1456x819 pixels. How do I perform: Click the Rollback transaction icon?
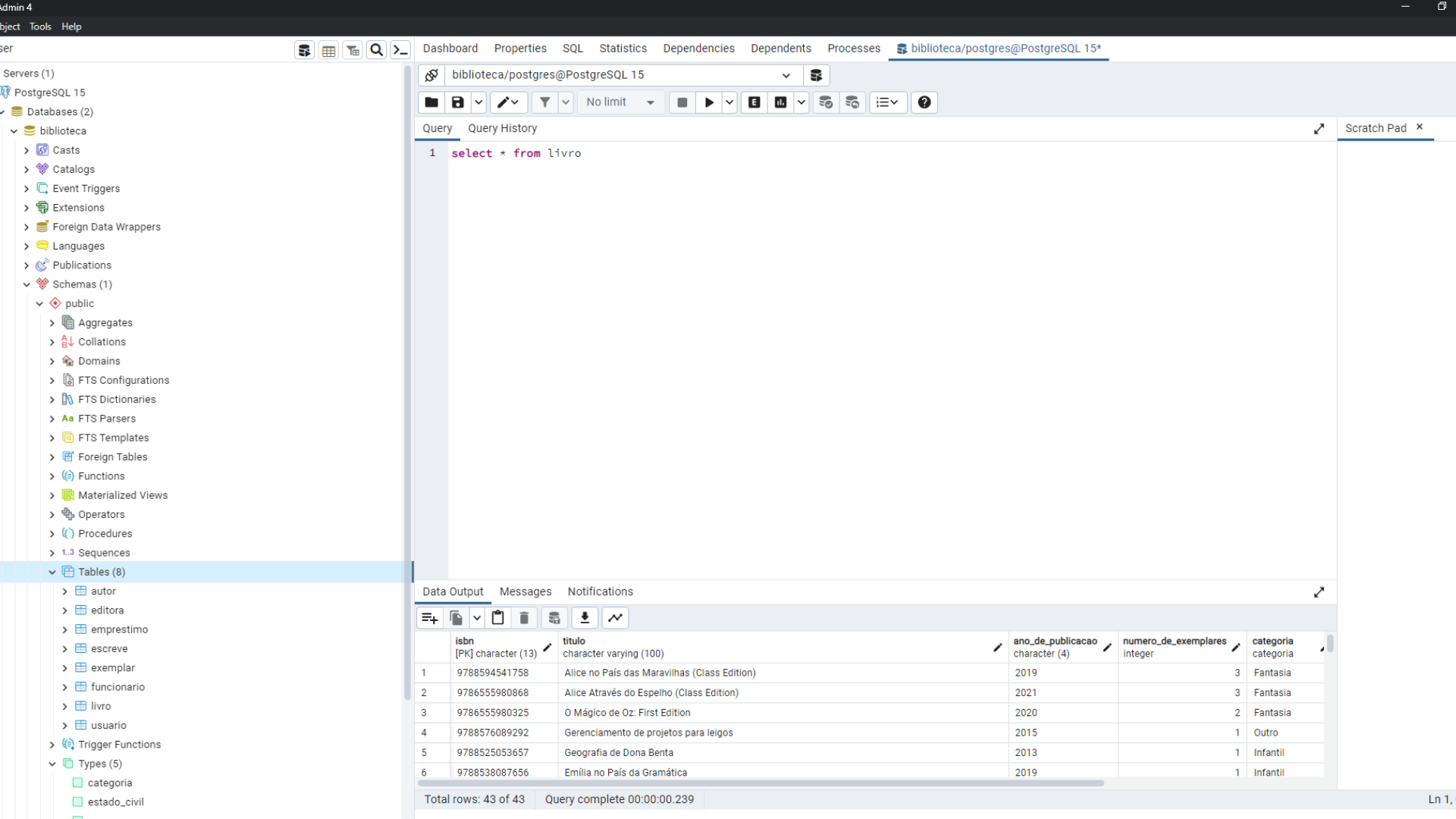pos(852,102)
